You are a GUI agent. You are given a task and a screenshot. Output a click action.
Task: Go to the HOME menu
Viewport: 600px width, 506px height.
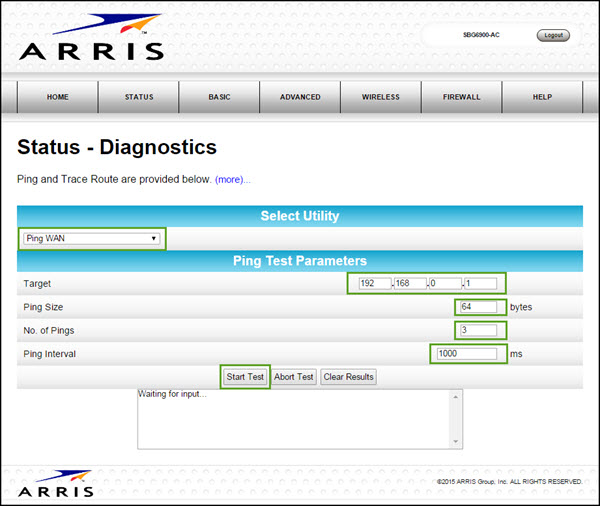(58, 97)
